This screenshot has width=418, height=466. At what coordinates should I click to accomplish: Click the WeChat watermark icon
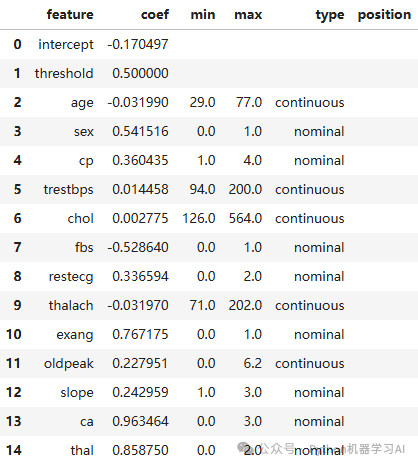243,447
